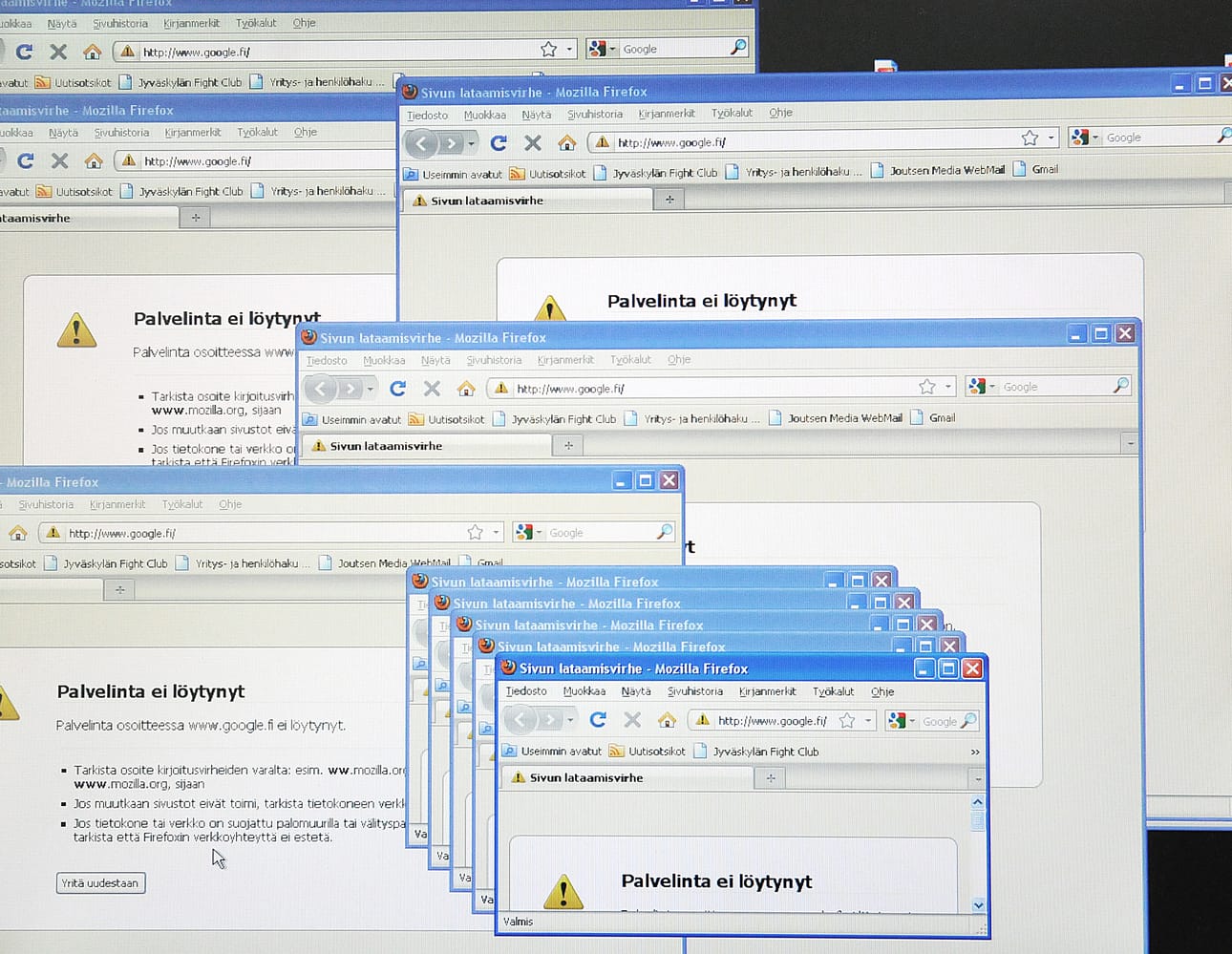Open the Työkalut menu in the top-right window
This screenshot has width=1232, height=954.
tap(733, 113)
